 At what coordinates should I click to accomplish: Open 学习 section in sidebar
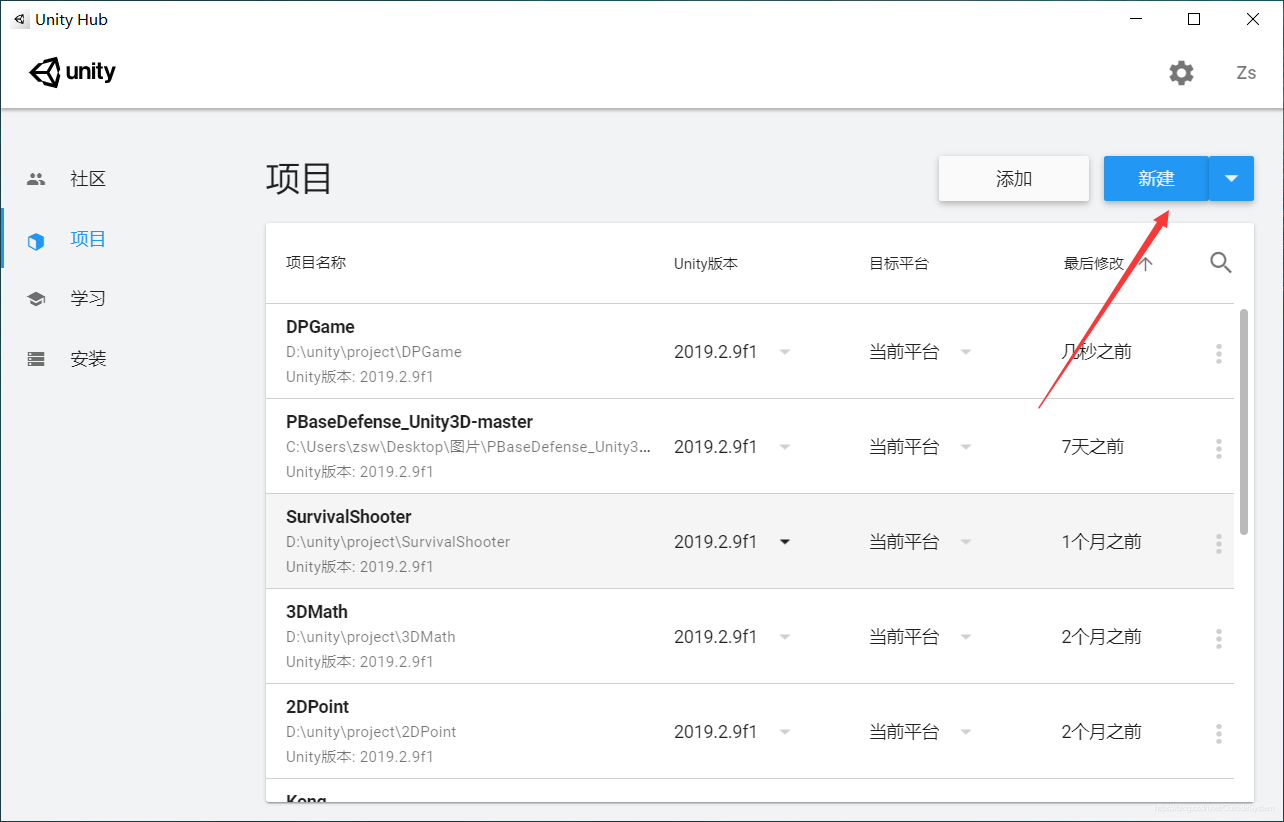tap(88, 299)
